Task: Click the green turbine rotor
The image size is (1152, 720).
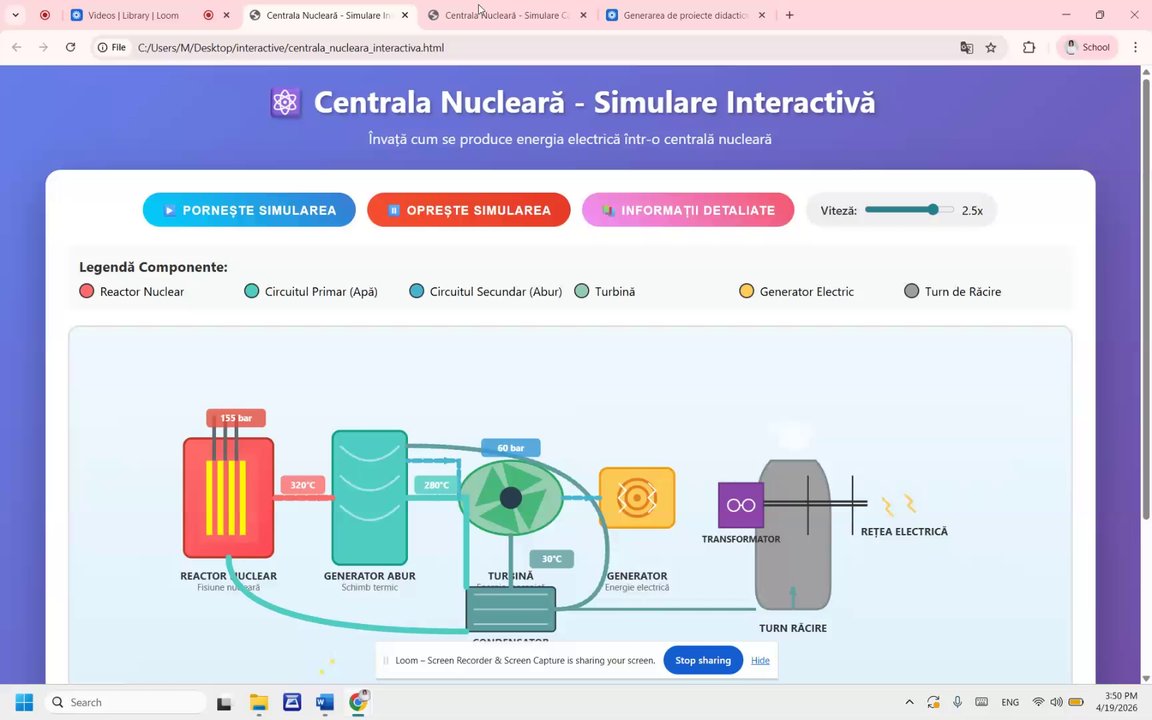Action: tap(511, 497)
